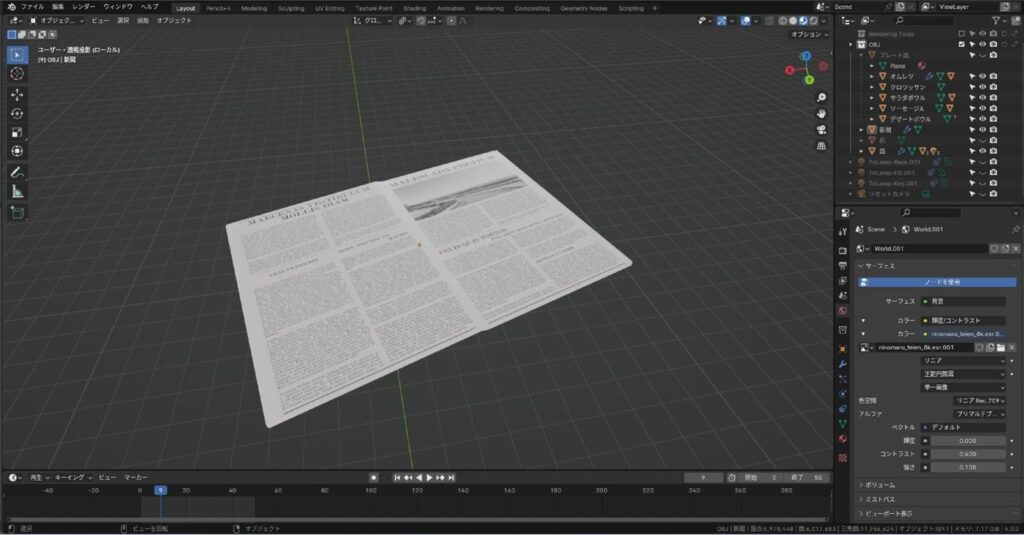Viewport: 1024px width, 535px height.
Task: Collapse the OBJ collection
Action: (851, 44)
